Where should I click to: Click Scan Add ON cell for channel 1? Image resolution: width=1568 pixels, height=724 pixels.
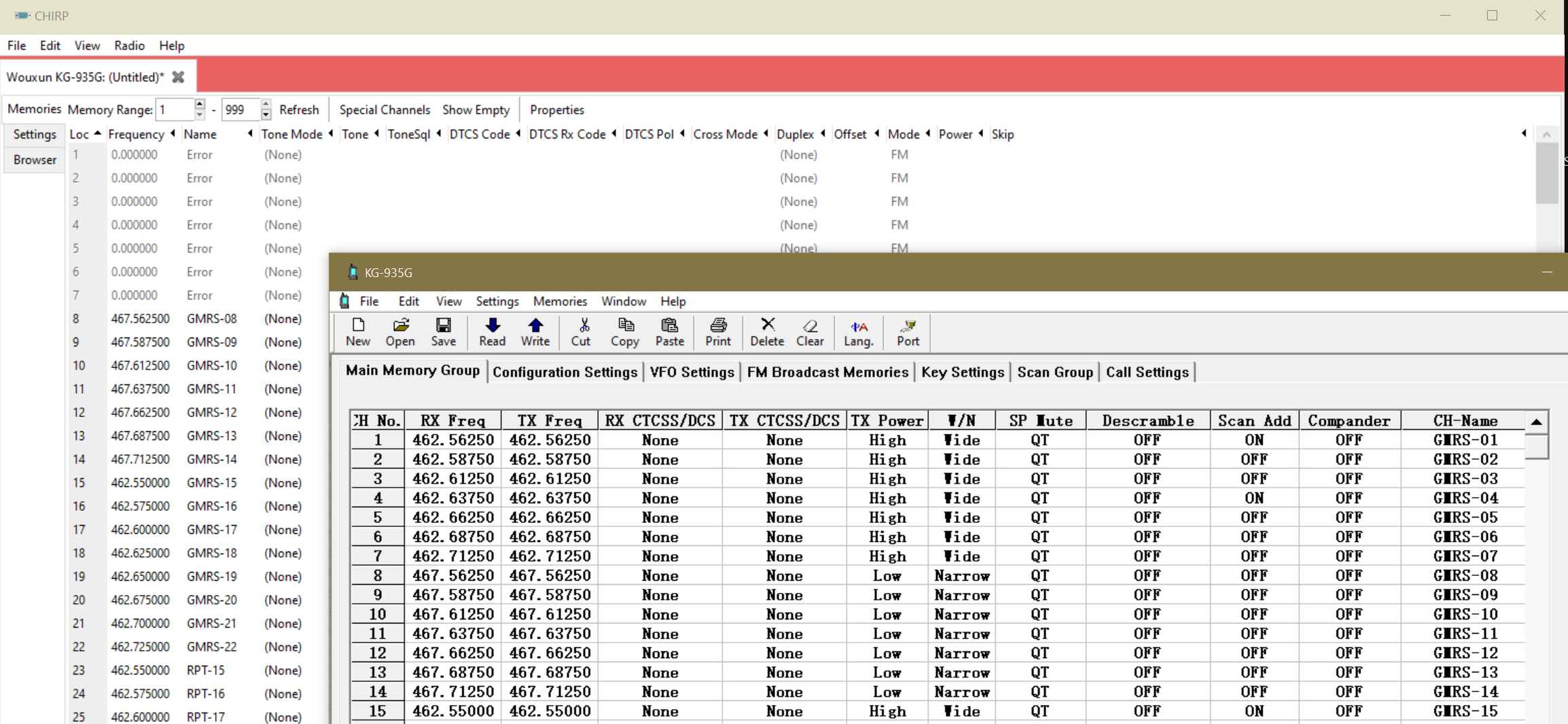(1254, 440)
